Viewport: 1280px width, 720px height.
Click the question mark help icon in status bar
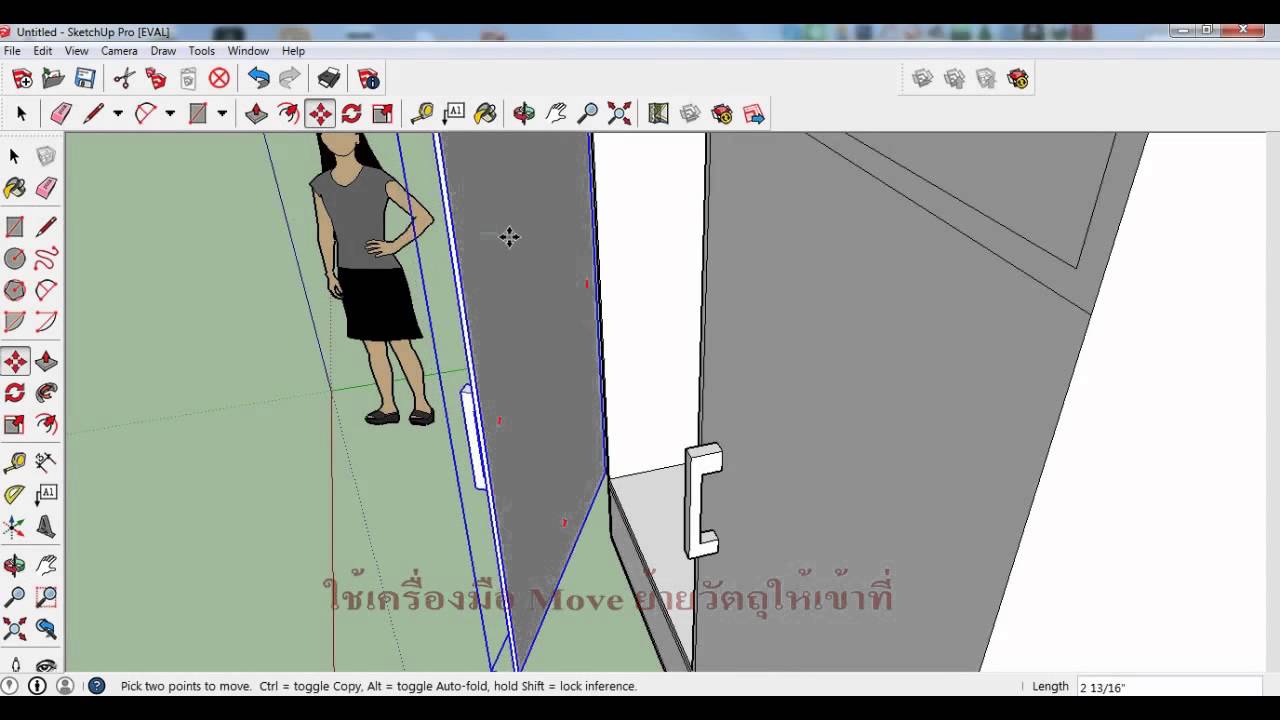tap(97, 686)
